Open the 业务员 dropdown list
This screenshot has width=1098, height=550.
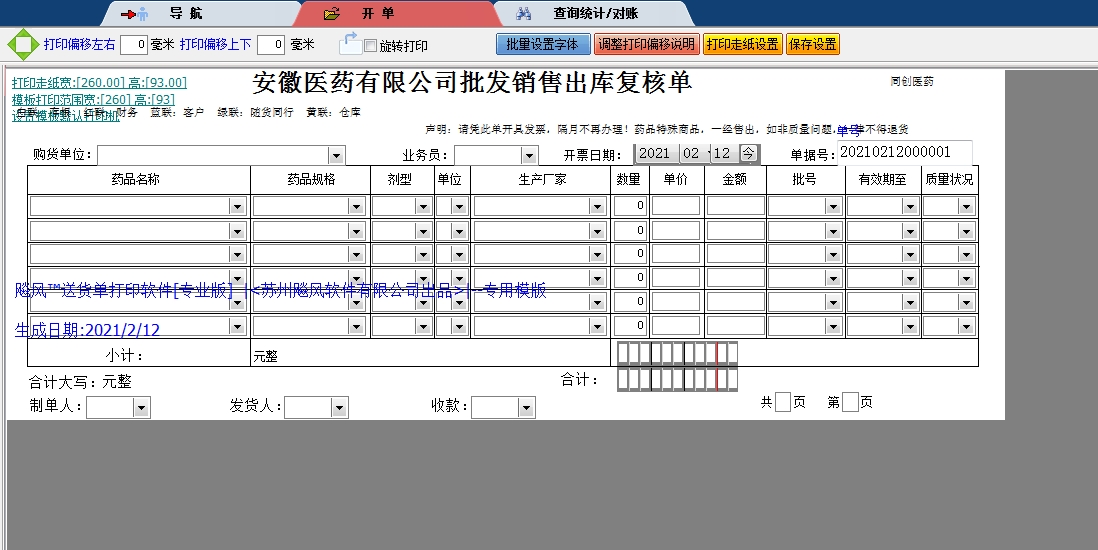529,155
